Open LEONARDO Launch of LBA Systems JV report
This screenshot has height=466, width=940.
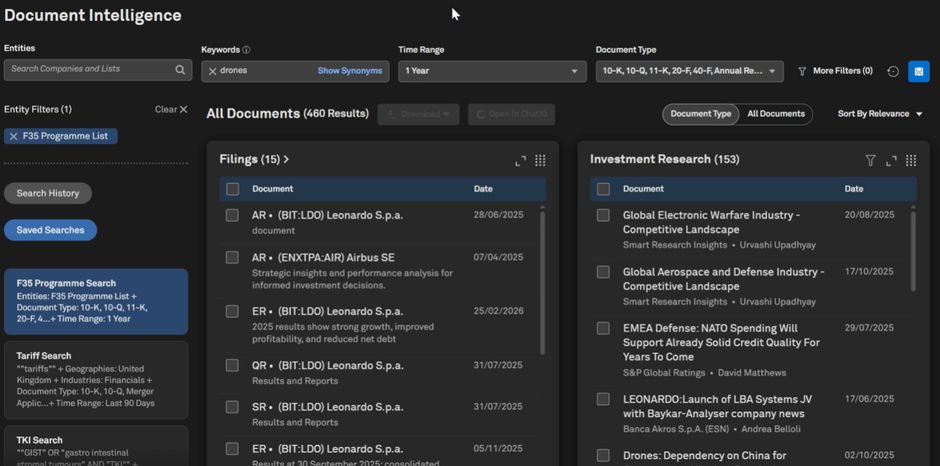click(x=718, y=407)
